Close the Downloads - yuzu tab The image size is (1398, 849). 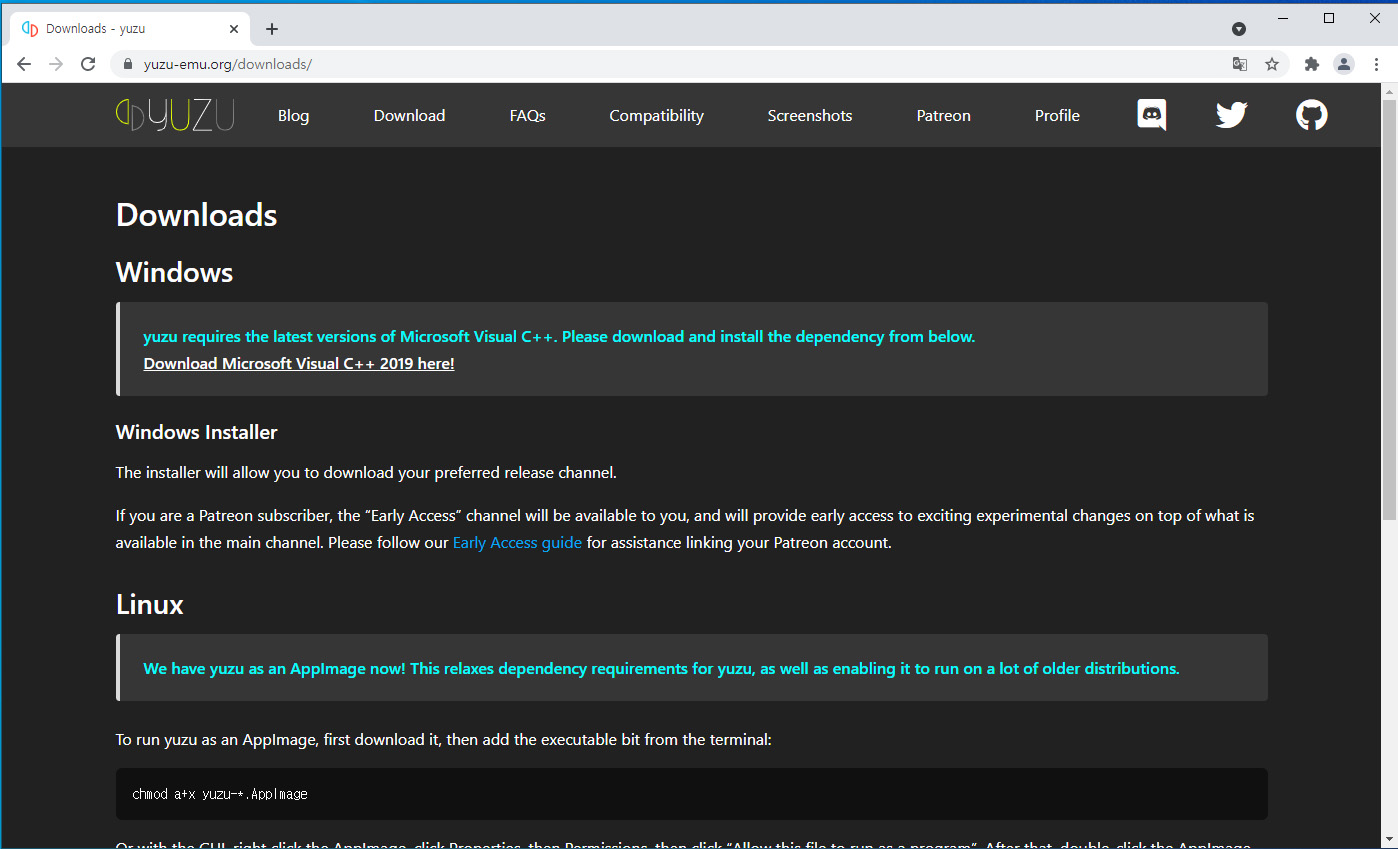[235, 29]
